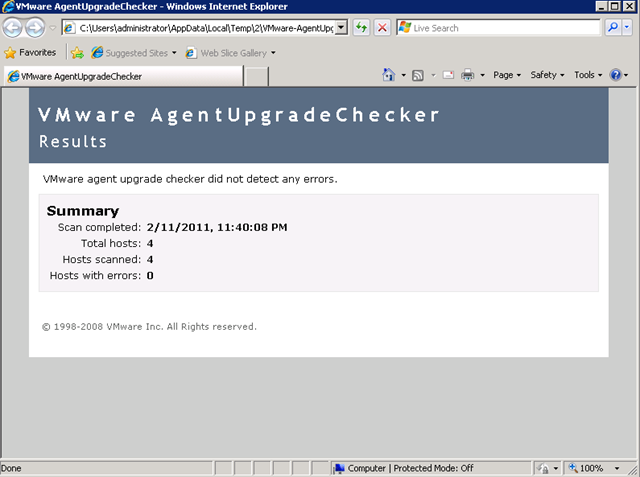
Task: Click the 'Results' page heading
Action: click(x=73, y=142)
